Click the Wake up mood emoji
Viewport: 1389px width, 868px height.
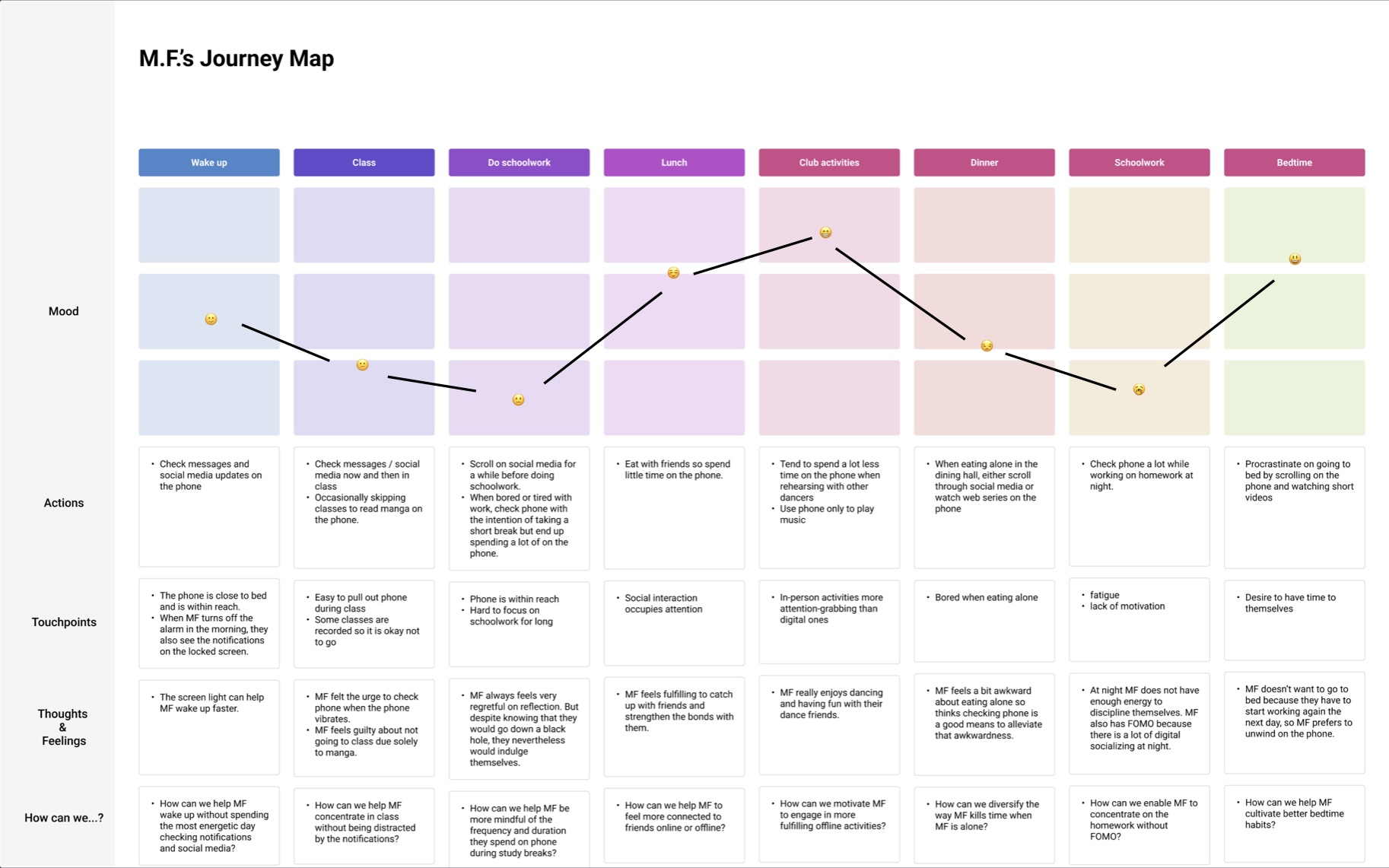211,320
